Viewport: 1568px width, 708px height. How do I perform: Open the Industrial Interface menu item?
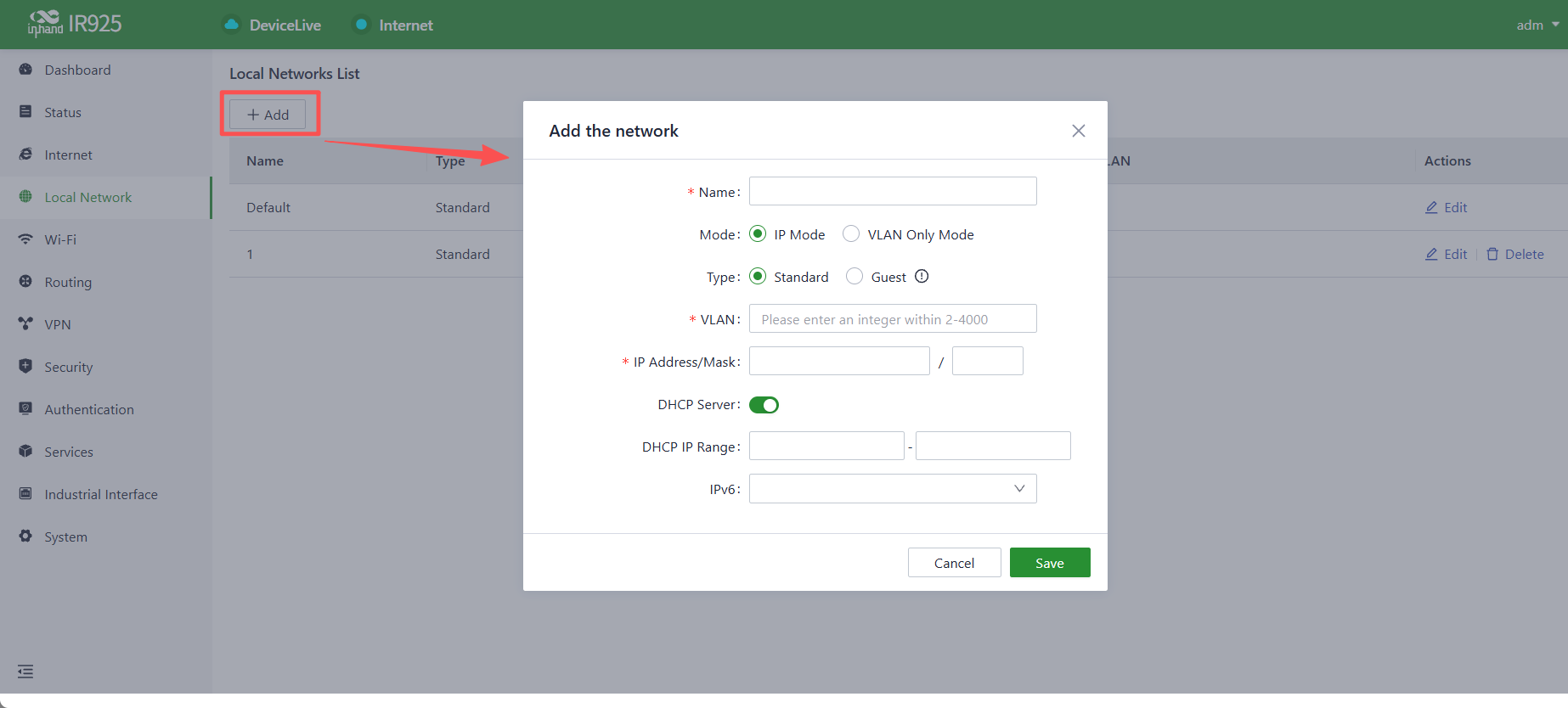coord(105,494)
